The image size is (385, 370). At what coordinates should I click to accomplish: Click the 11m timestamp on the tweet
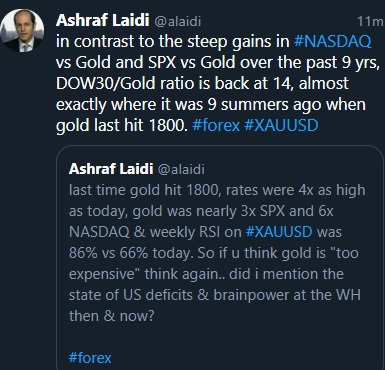[x=370, y=21]
